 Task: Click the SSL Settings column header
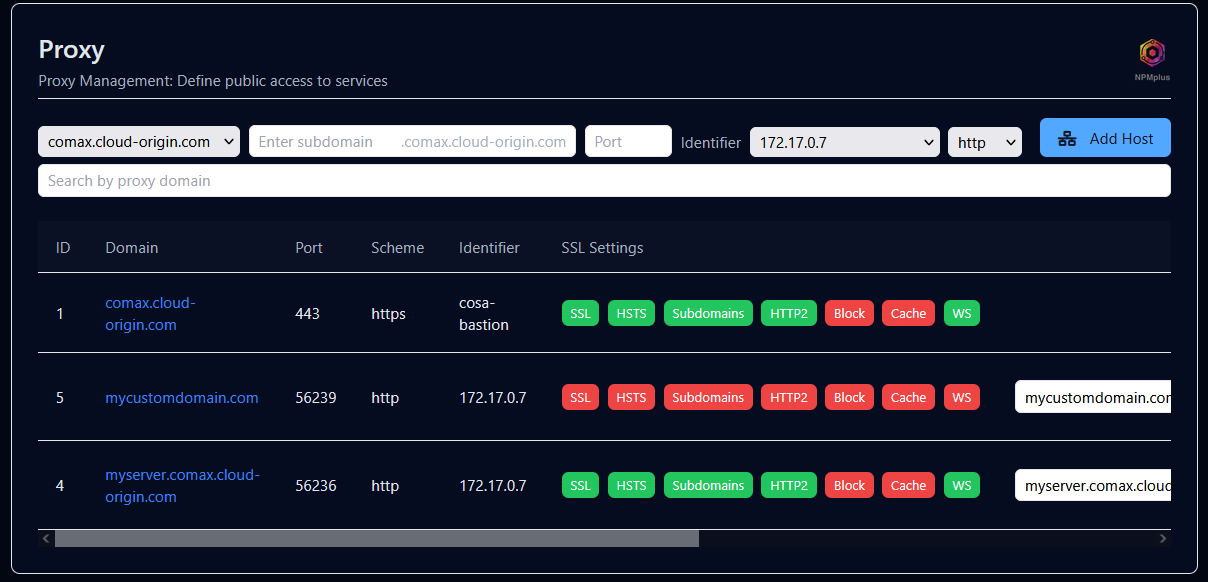click(602, 247)
